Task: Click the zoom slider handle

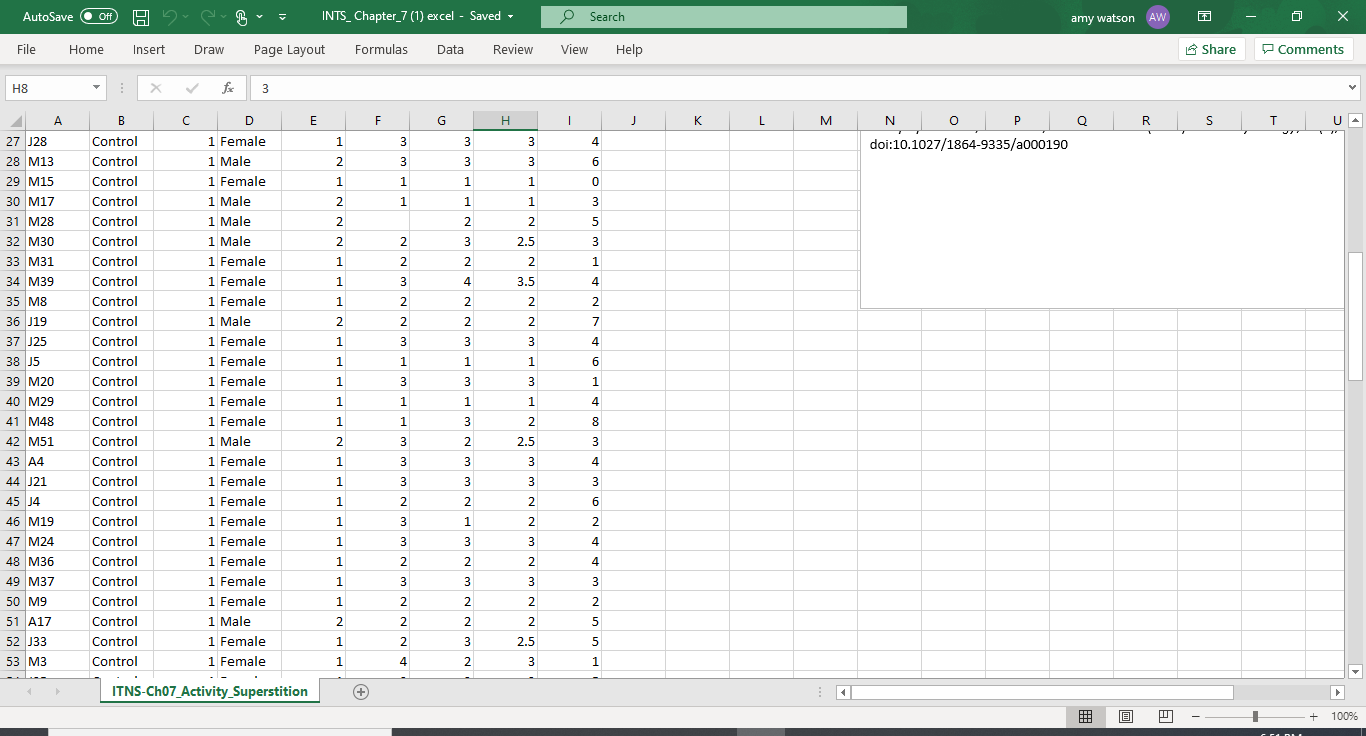Action: coord(1255,716)
